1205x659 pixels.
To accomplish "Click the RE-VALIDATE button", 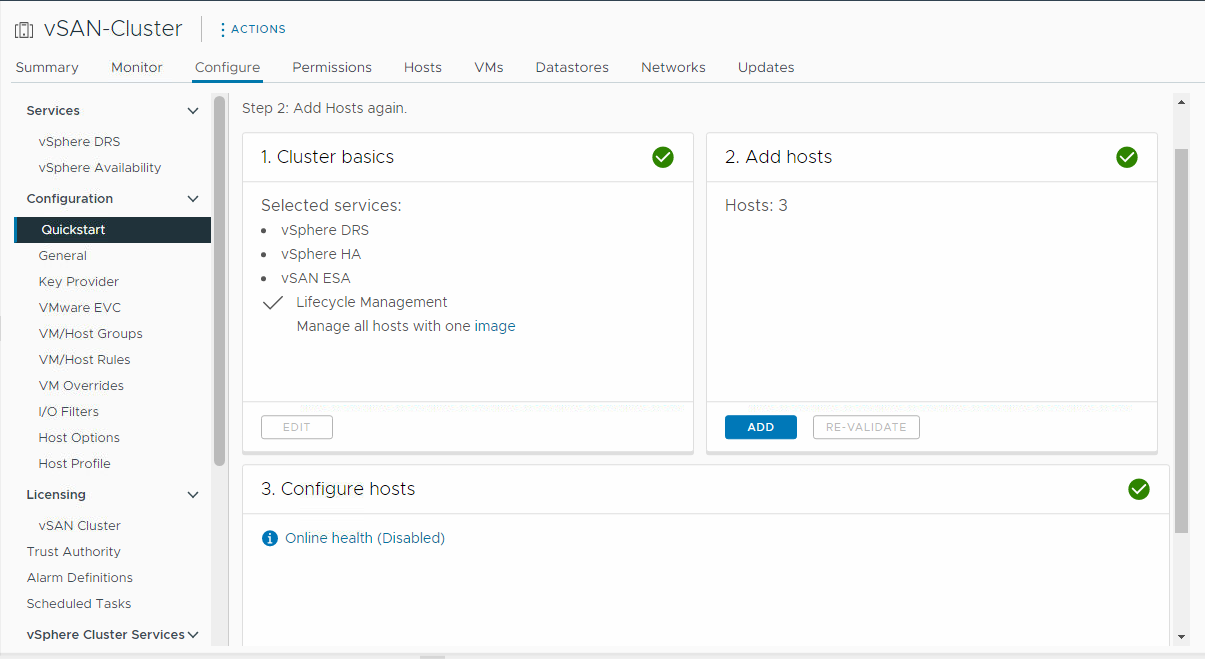I will pyautogui.click(x=866, y=427).
